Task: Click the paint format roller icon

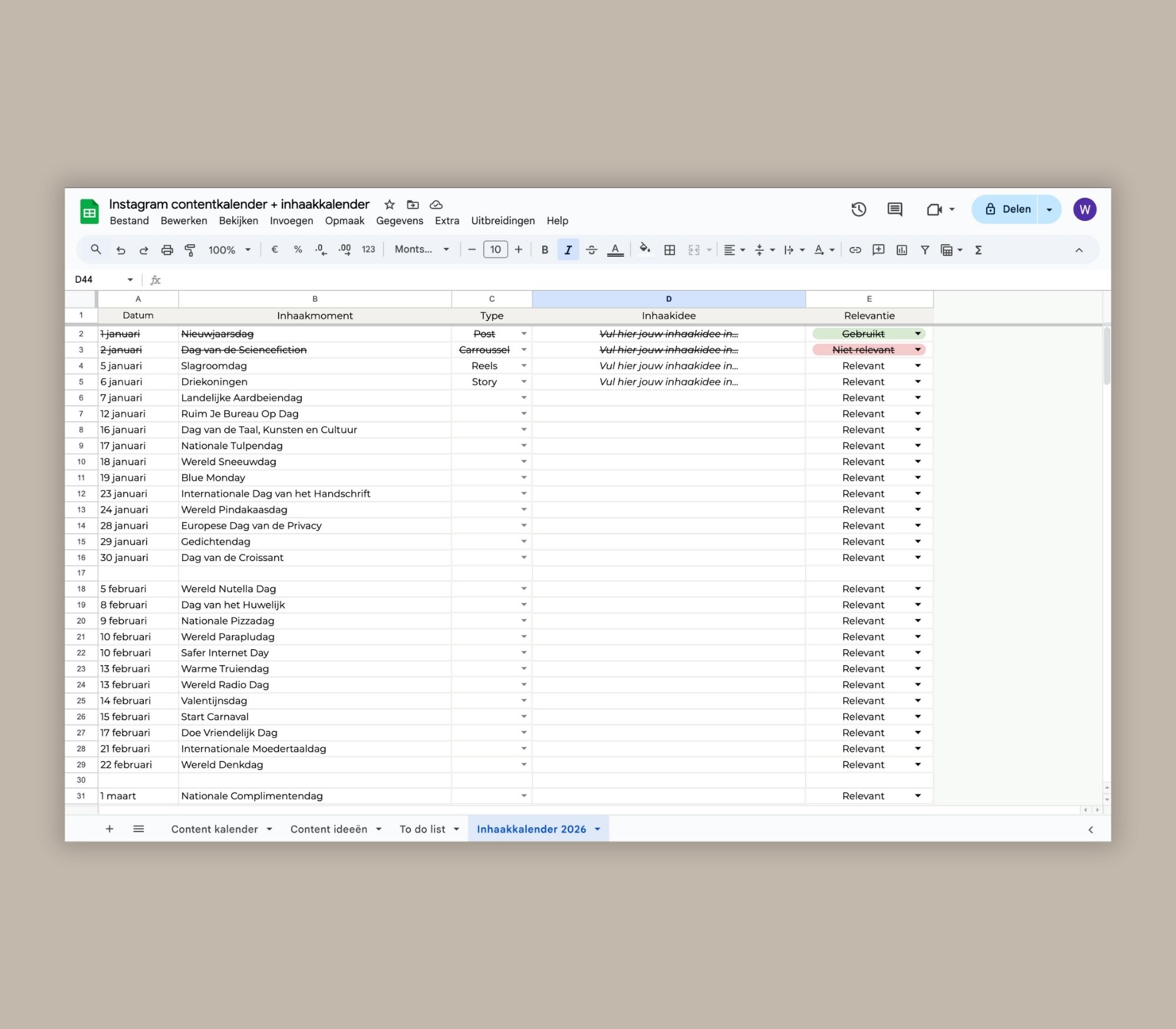Action: (190, 250)
